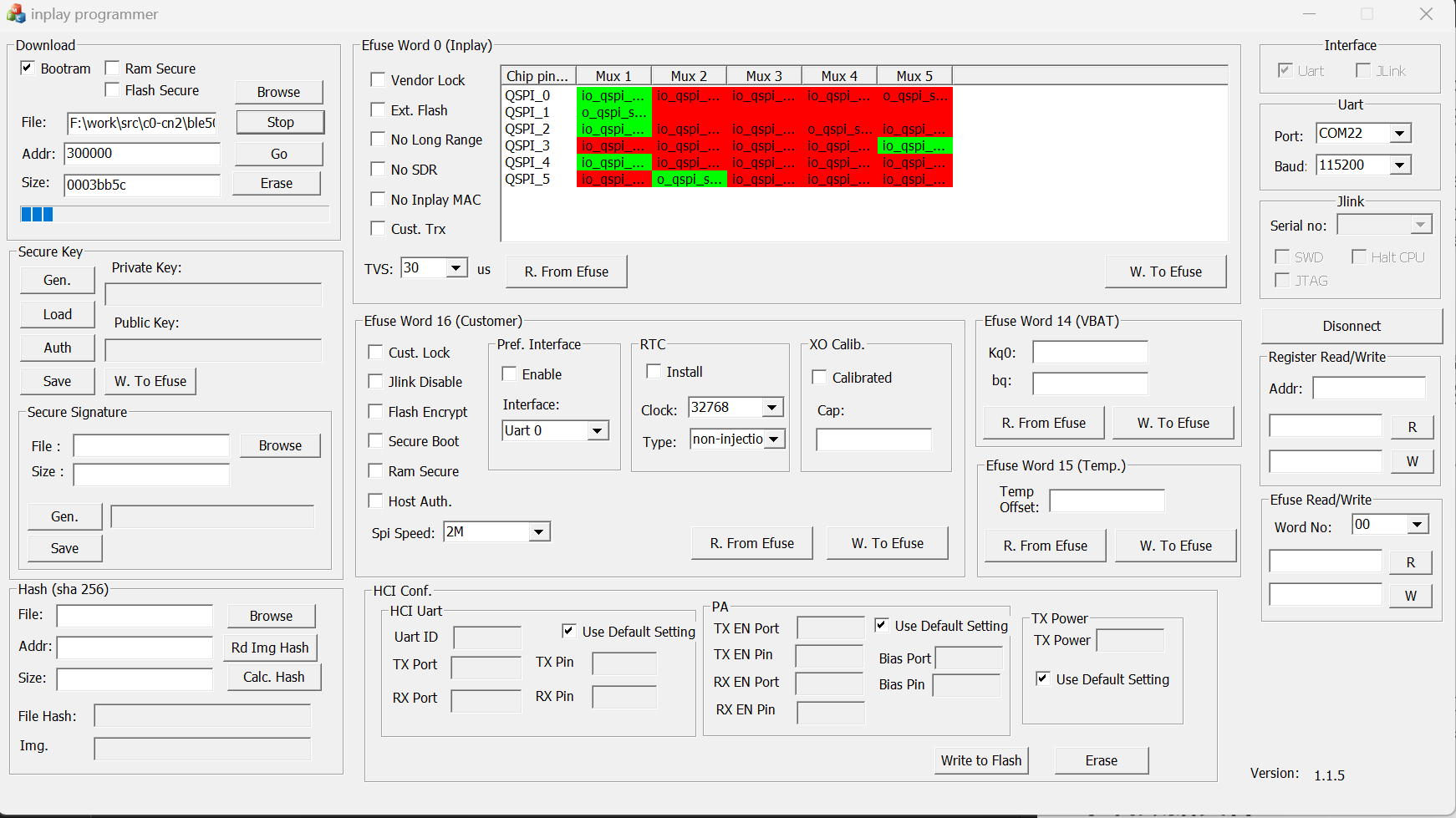Click Secure Key Gen. button
The height and width of the screenshot is (818, 1456).
[x=57, y=280]
